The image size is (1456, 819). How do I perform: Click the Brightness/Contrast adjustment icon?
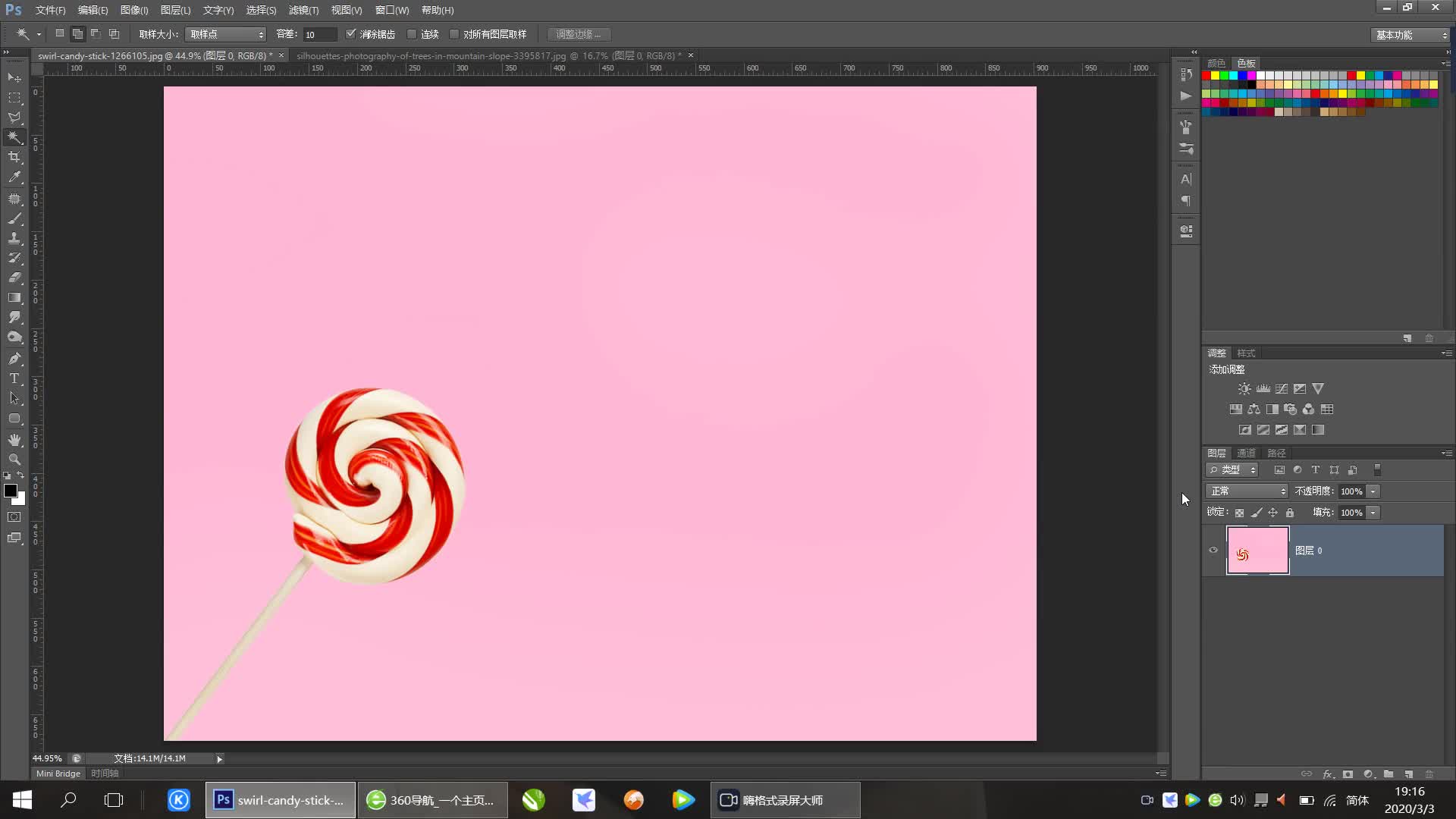[1244, 389]
